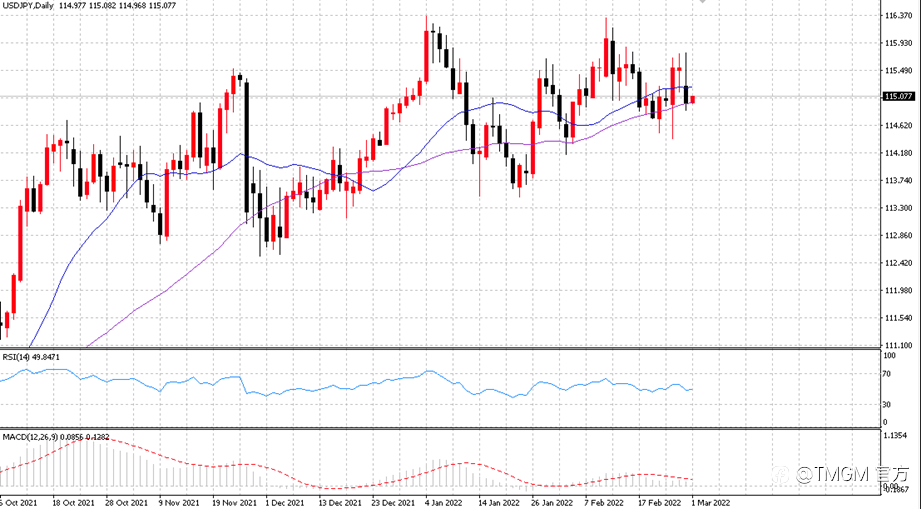Click the current price tag 115.077
The height and width of the screenshot is (509, 921).
899,97
